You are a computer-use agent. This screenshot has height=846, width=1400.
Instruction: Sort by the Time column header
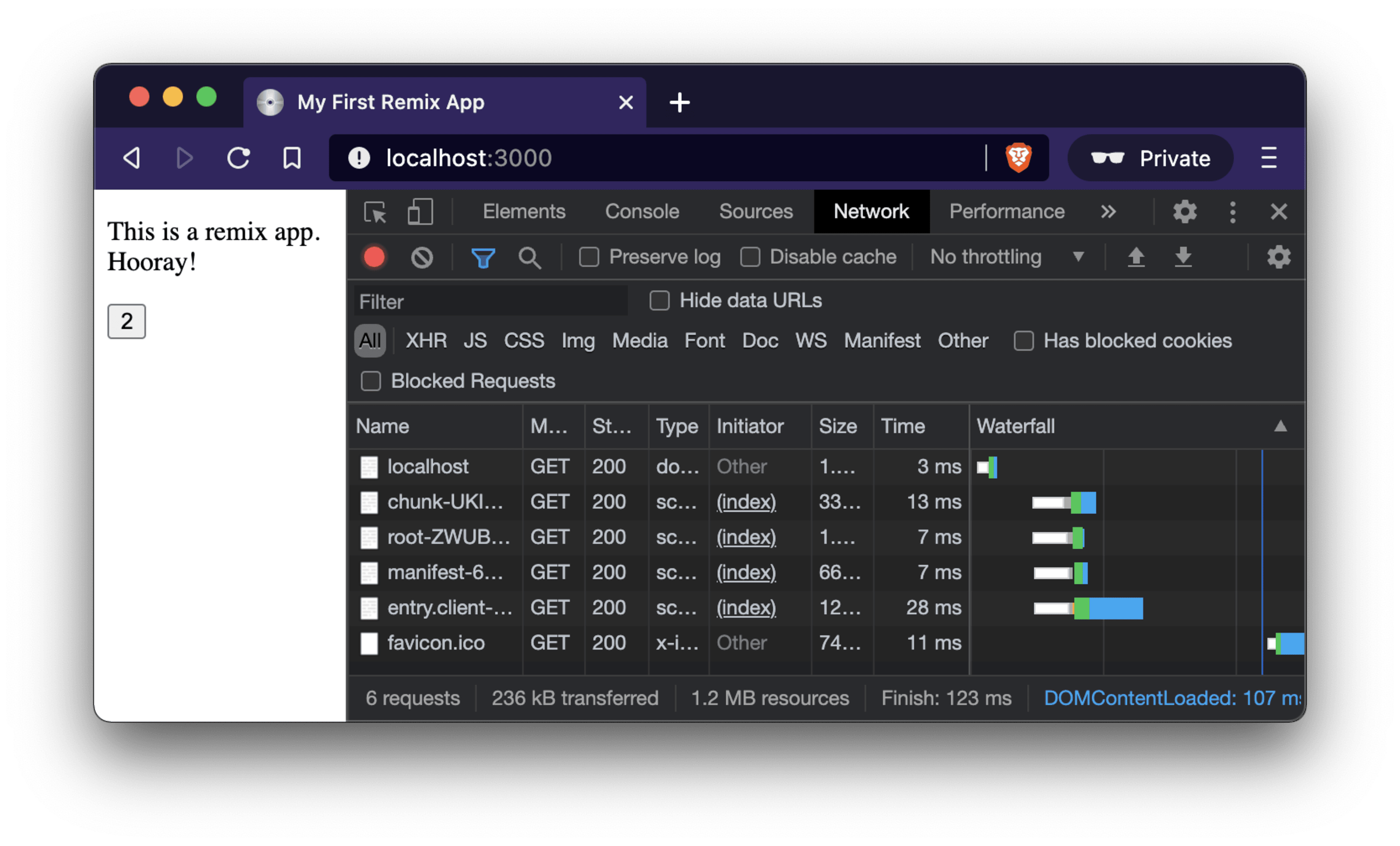tap(920, 426)
